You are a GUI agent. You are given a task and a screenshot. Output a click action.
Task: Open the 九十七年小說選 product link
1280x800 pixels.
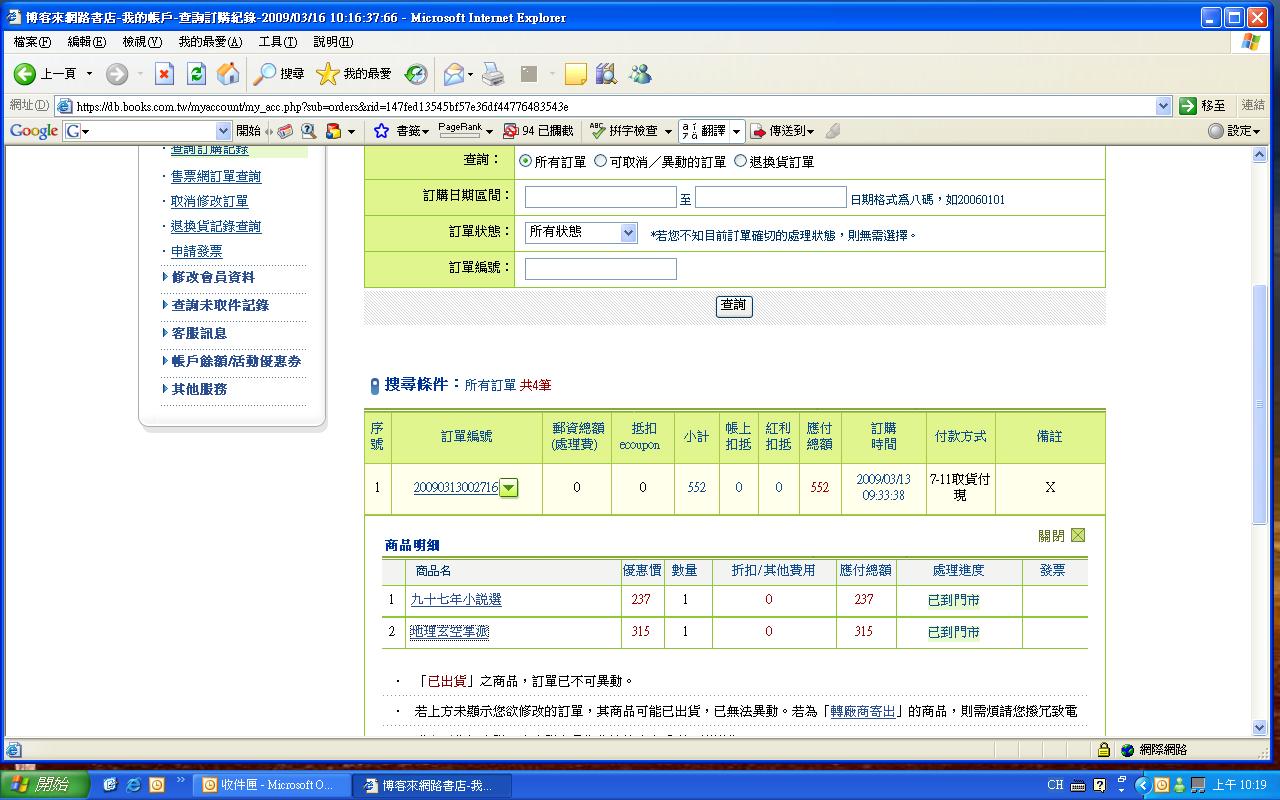pyautogui.click(x=456, y=600)
